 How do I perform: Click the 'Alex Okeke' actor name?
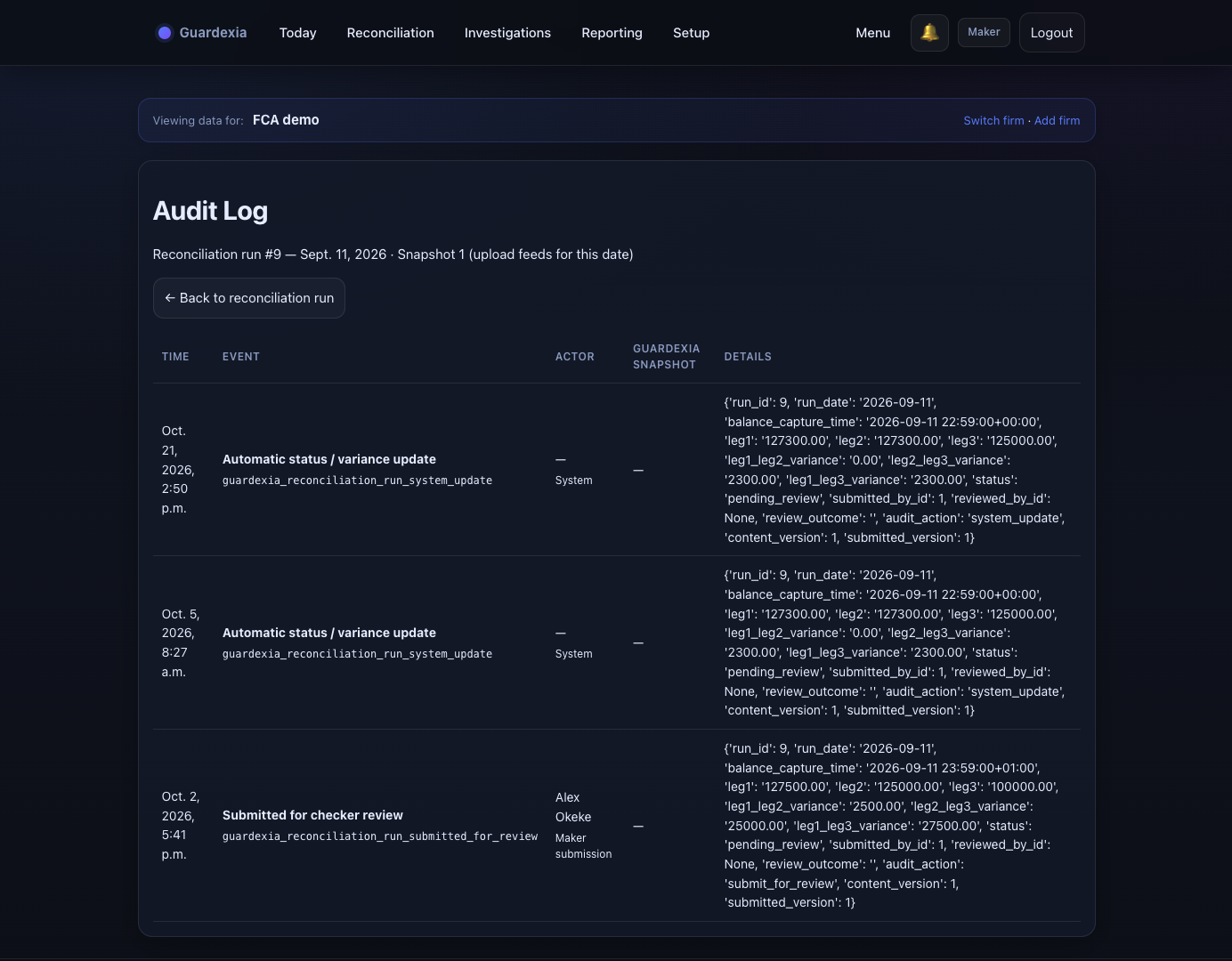coord(573,807)
